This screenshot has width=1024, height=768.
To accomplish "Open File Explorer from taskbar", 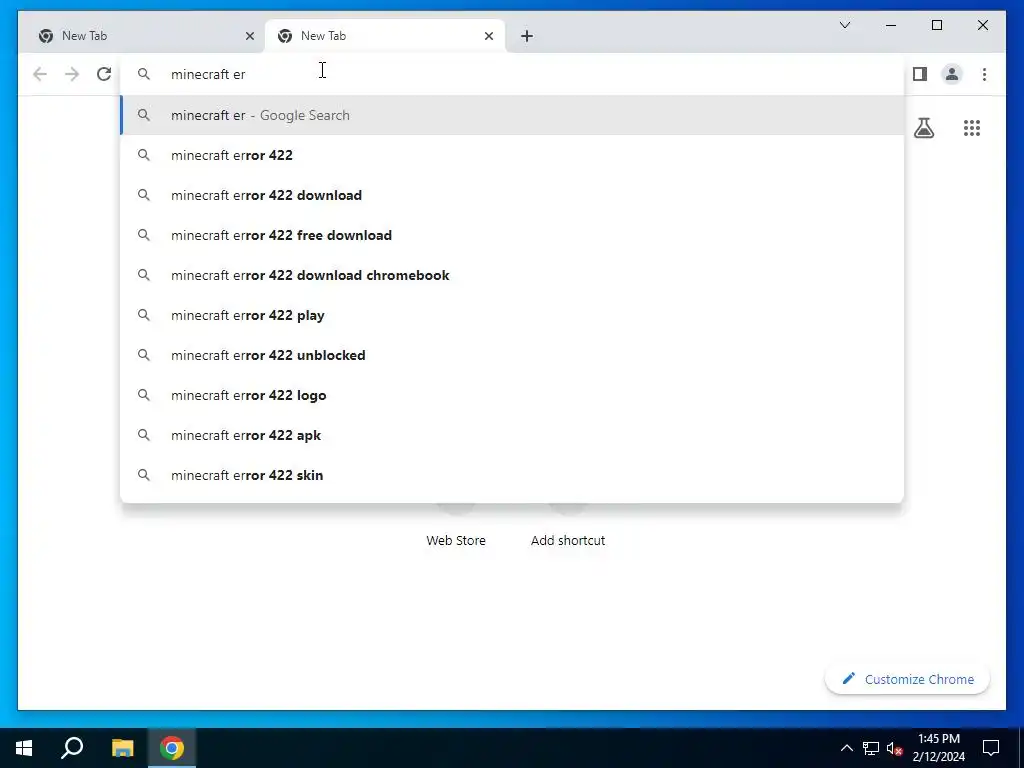I will 122,748.
